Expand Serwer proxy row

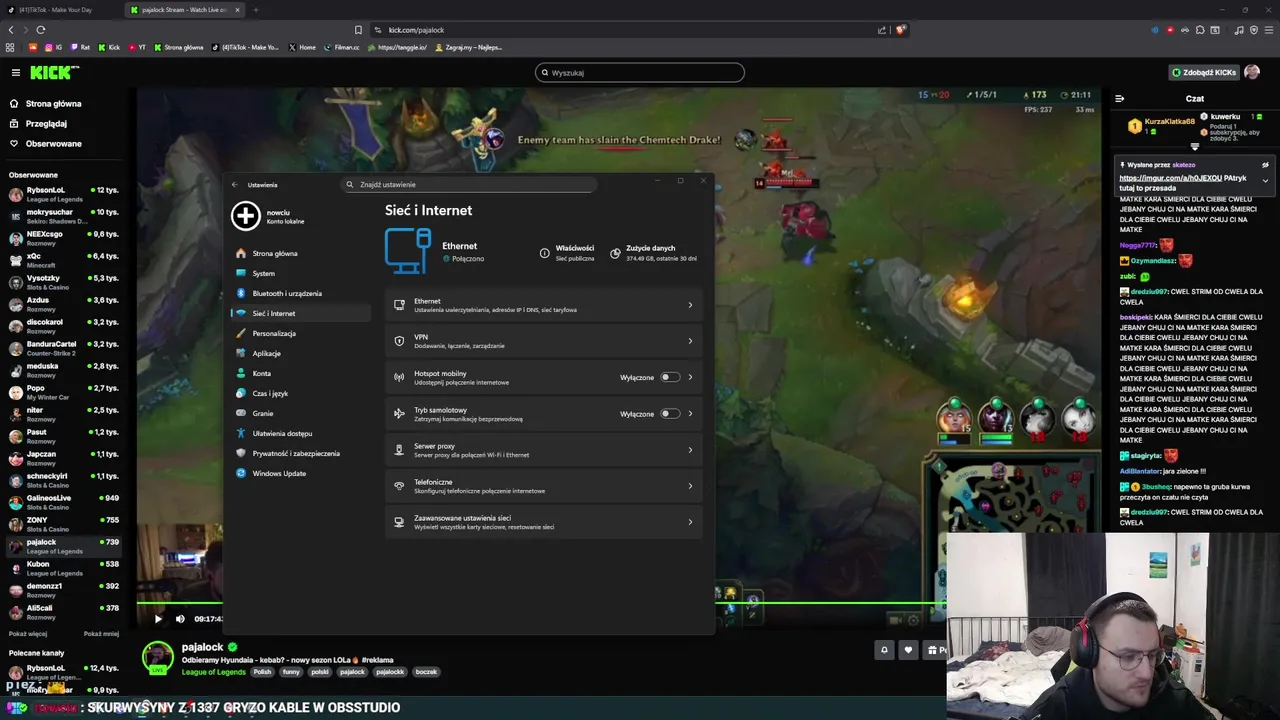coord(543,450)
